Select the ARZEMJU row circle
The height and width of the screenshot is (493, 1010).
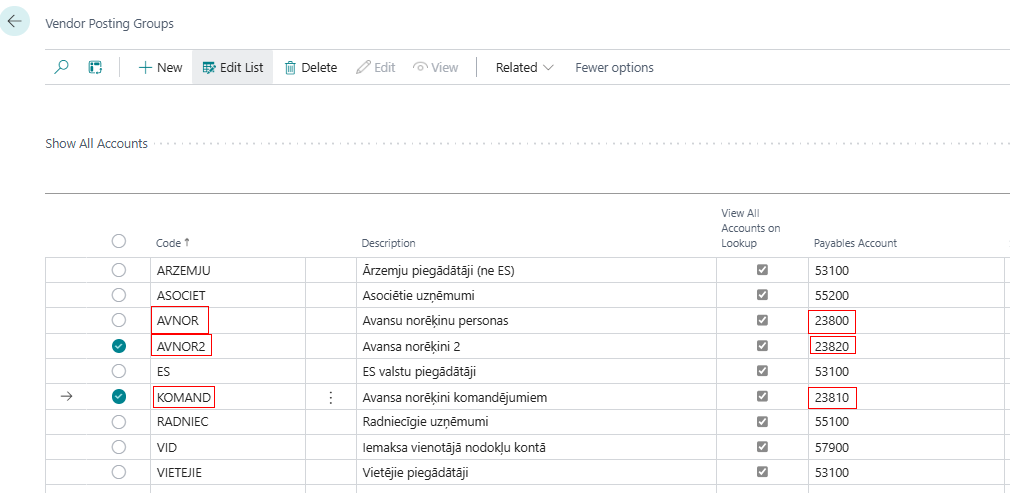tap(119, 271)
